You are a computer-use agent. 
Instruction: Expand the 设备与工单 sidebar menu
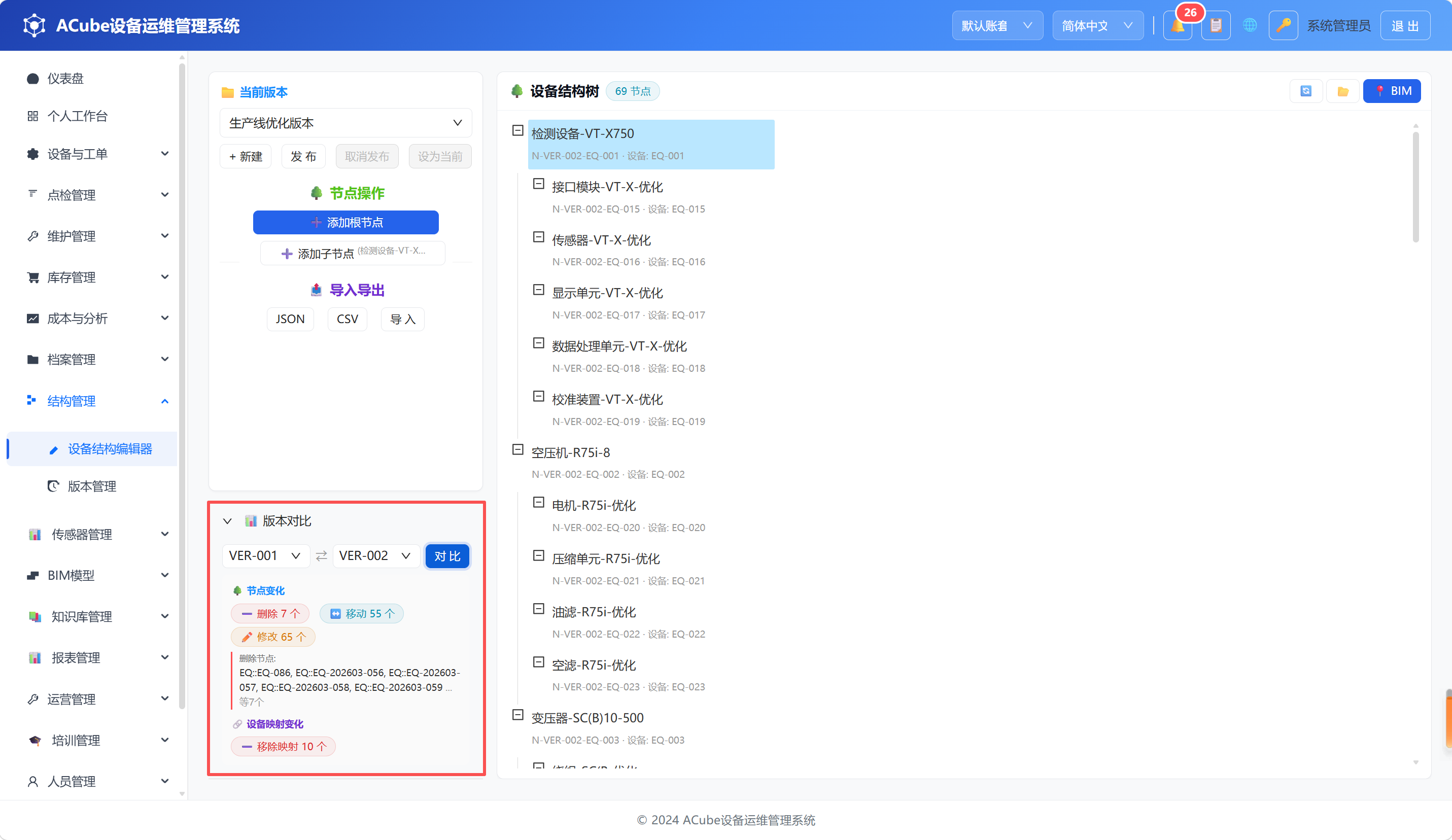[x=92, y=154]
